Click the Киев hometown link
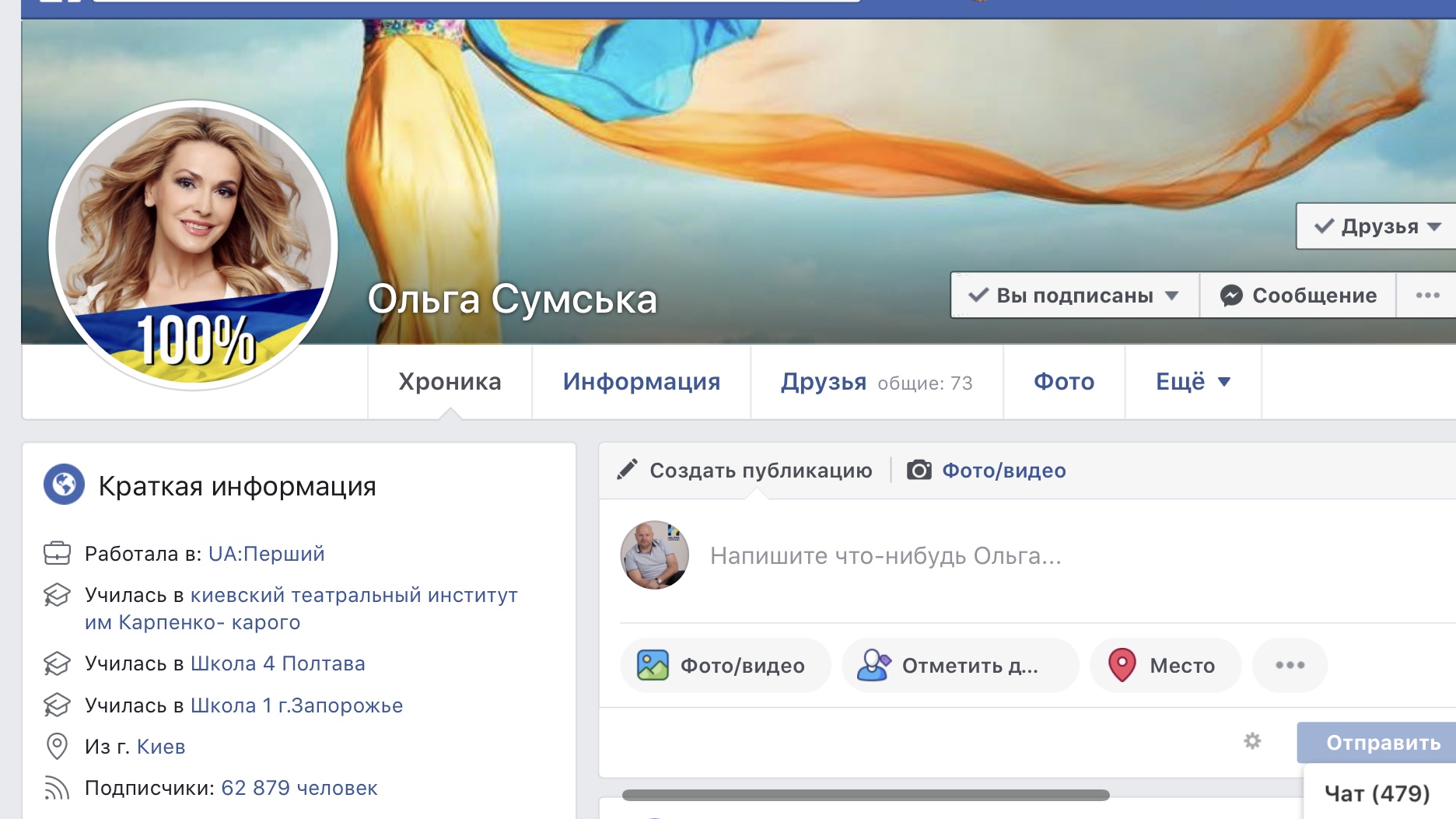 coord(161,747)
